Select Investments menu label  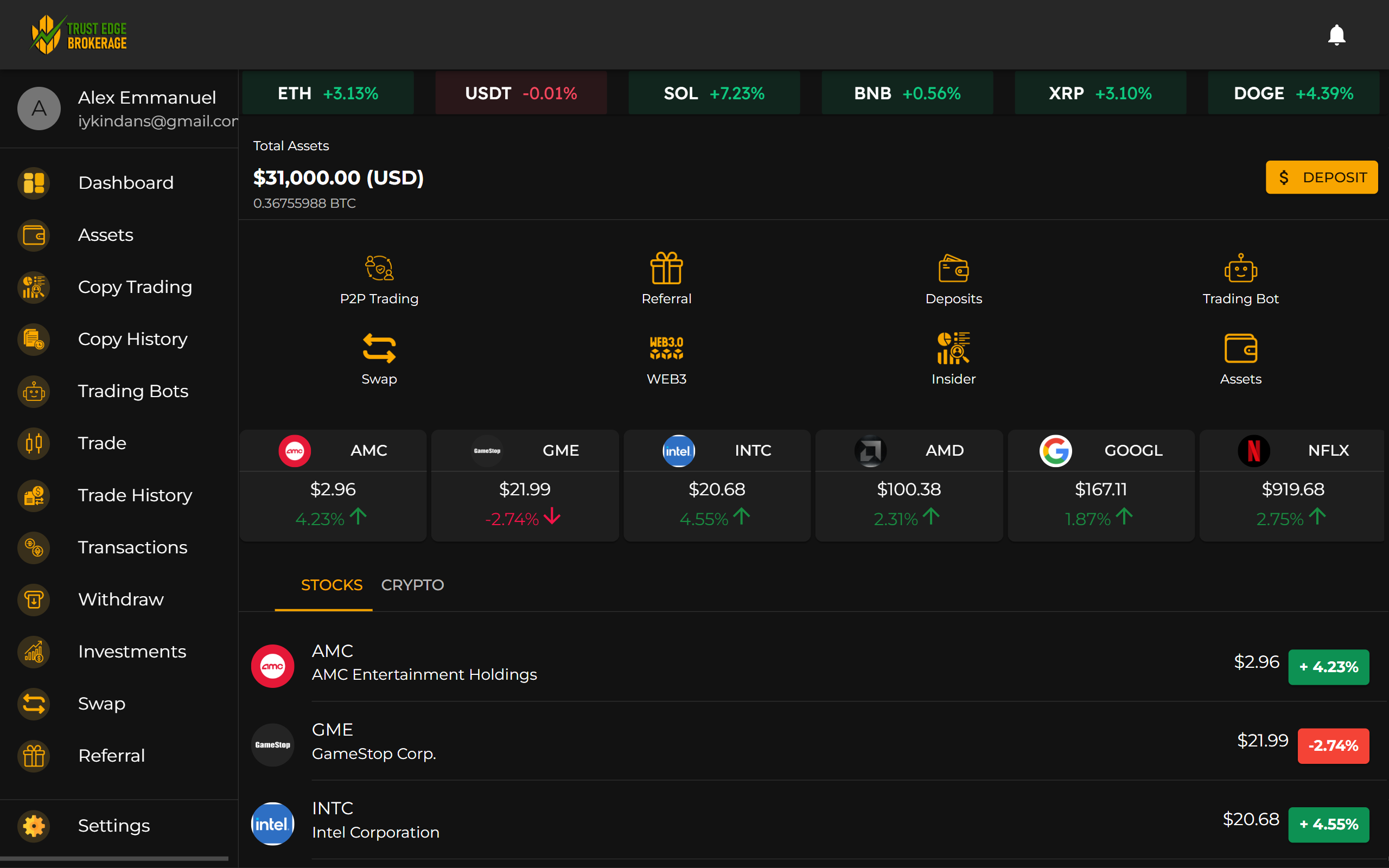[x=132, y=652]
